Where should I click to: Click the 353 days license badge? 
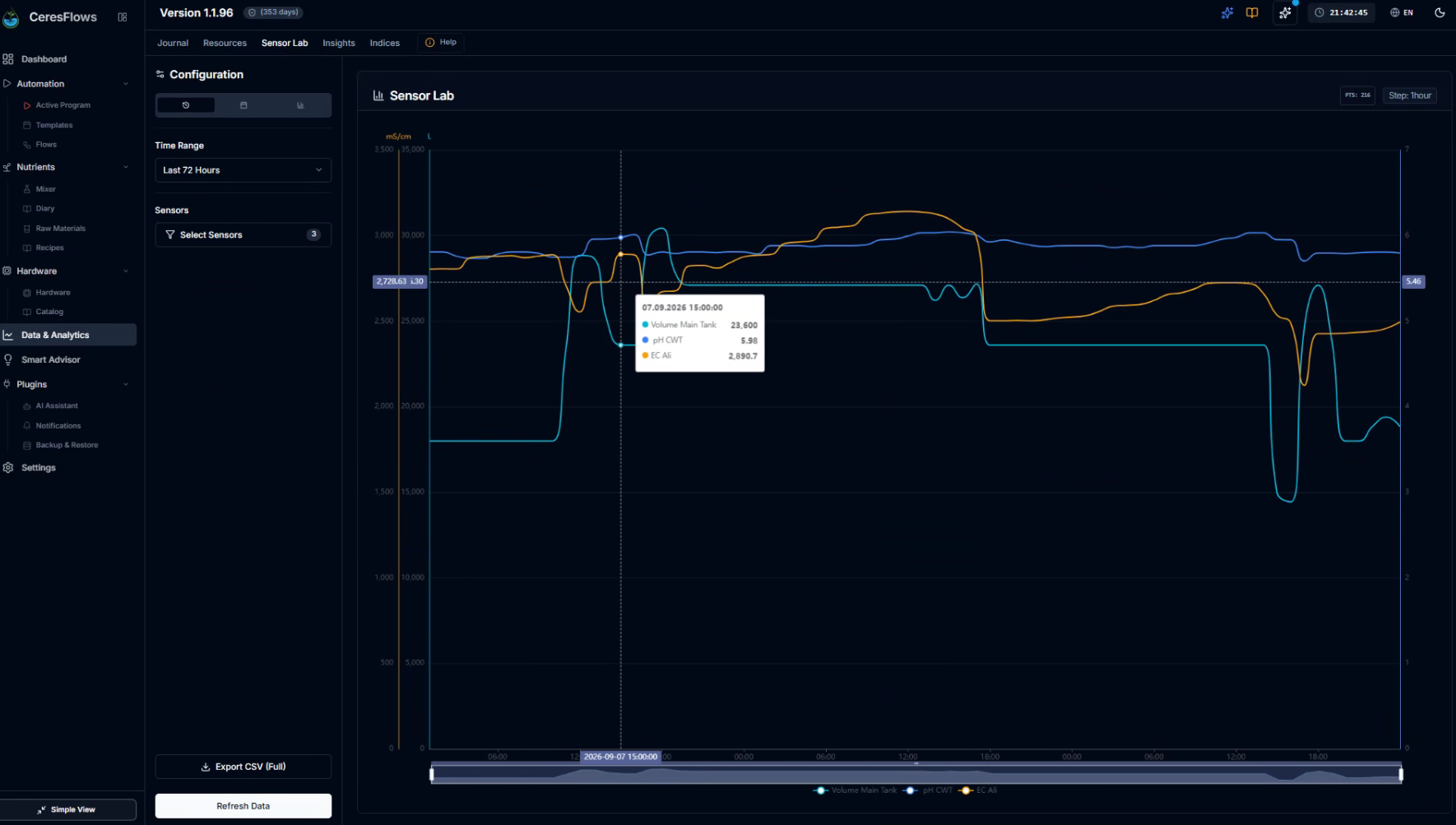pyautogui.click(x=273, y=12)
